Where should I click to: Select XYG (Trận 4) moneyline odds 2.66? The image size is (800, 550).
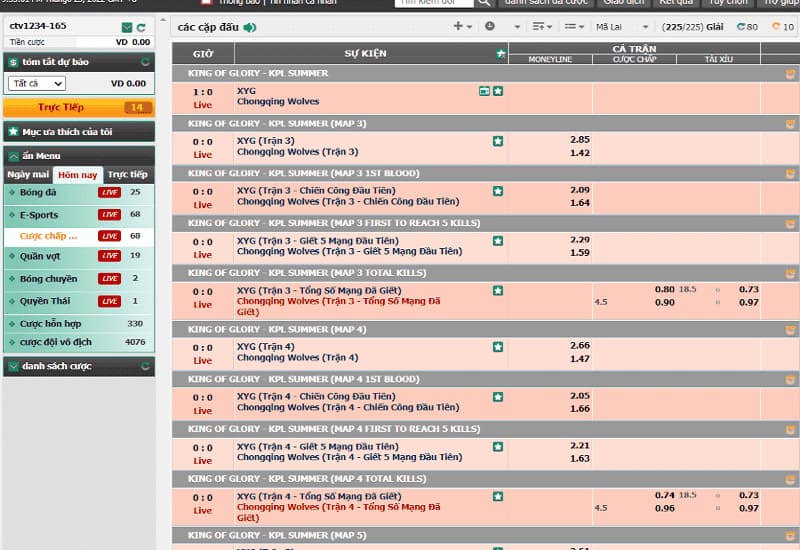(x=580, y=345)
